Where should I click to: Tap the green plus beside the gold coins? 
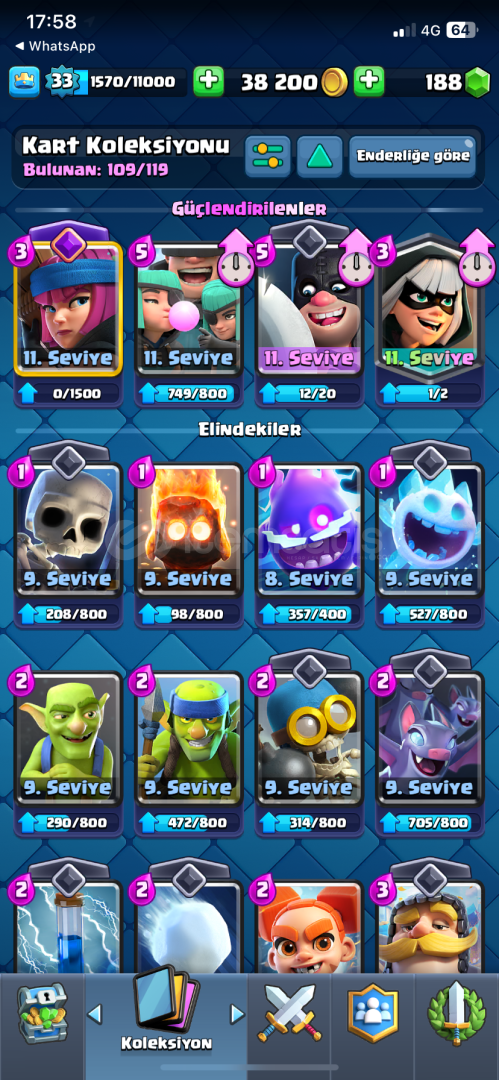(x=208, y=82)
